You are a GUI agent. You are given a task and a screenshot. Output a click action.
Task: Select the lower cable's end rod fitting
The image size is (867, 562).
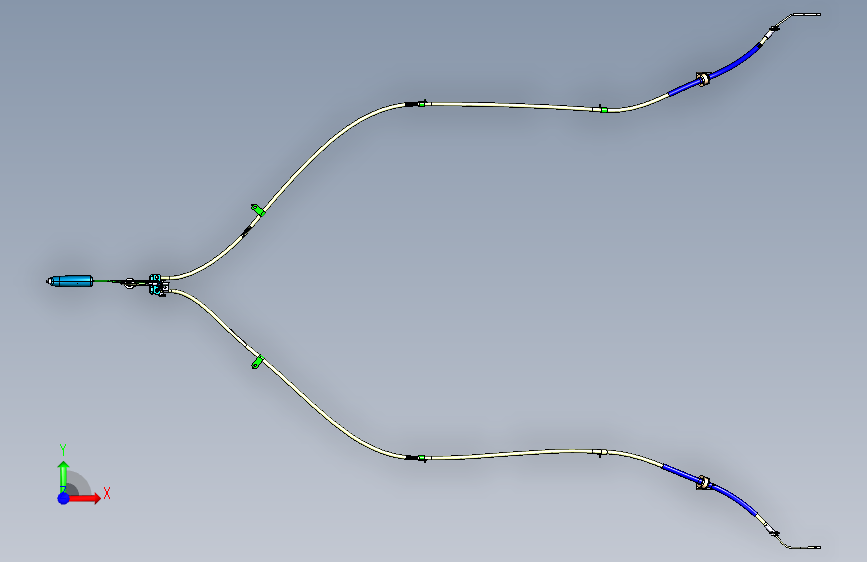pos(806,547)
